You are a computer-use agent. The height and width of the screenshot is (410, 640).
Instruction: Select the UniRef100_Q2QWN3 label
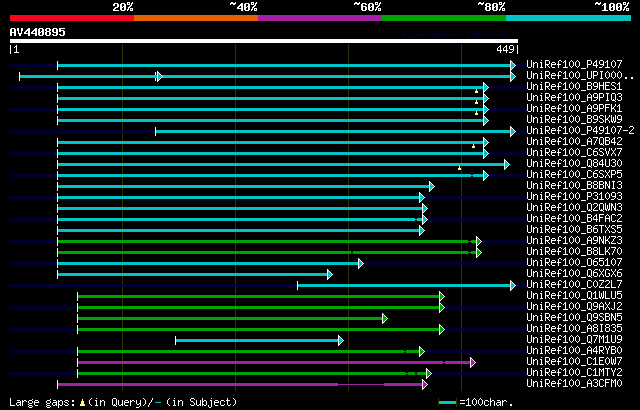(x=574, y=208)
